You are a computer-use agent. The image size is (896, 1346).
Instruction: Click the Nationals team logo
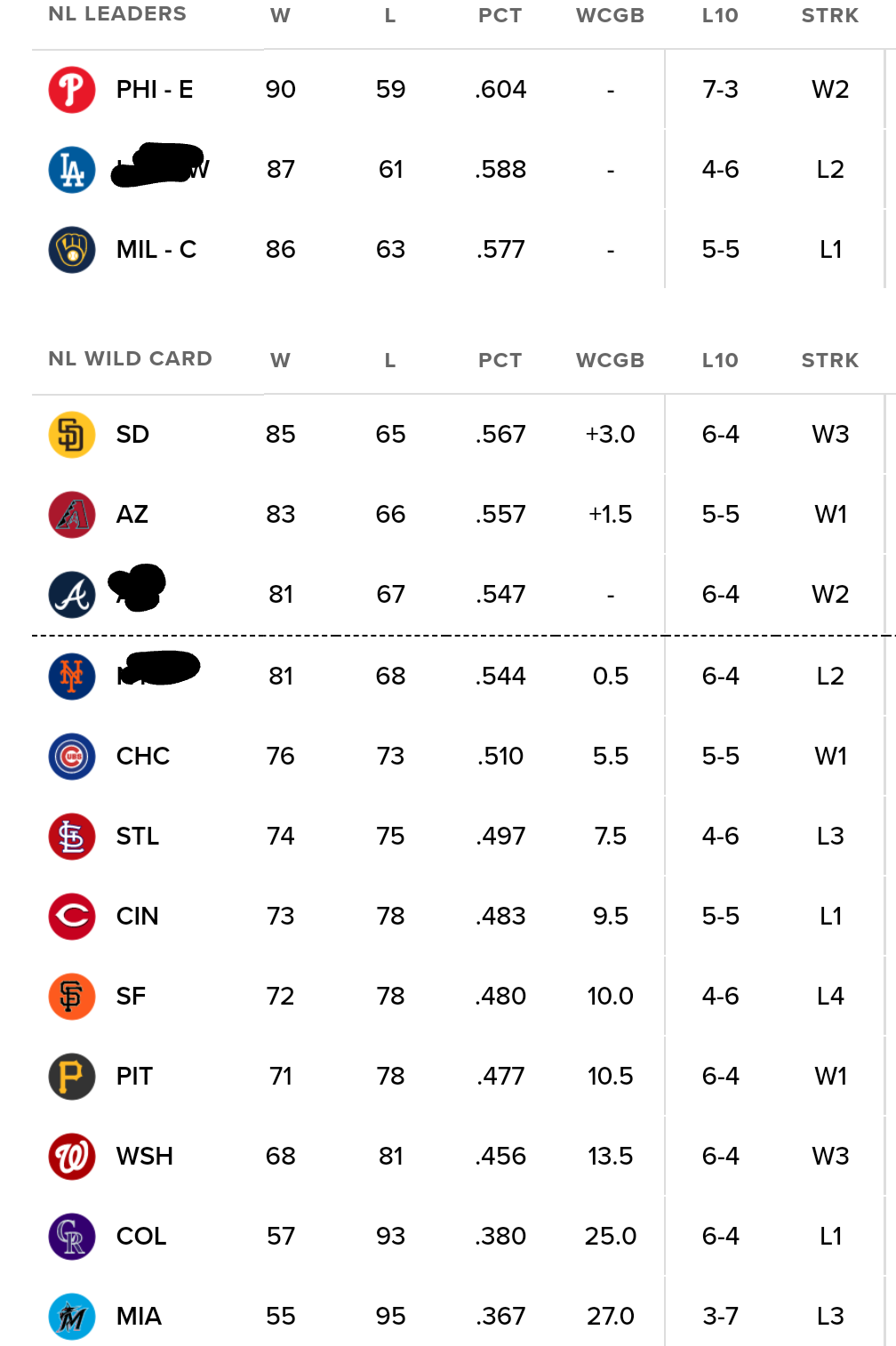tap(72, 1157)
